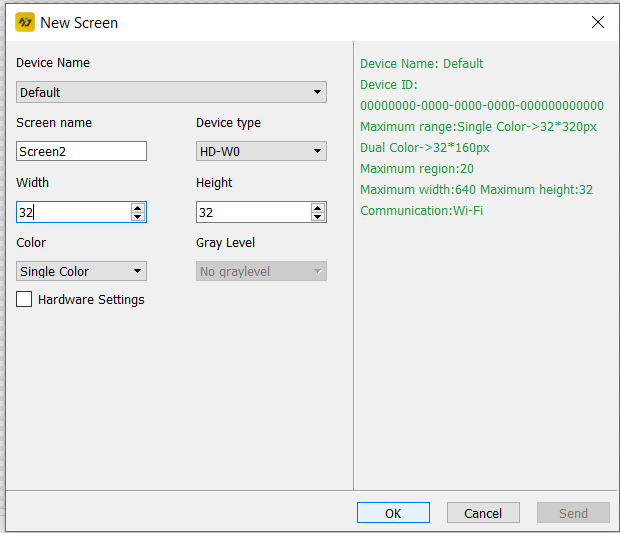The height and width of the screenshot is (533, 620).
Task: Enable the Hardware Settings checkbox
Action: pyautogui.click(x=24, y=299)
